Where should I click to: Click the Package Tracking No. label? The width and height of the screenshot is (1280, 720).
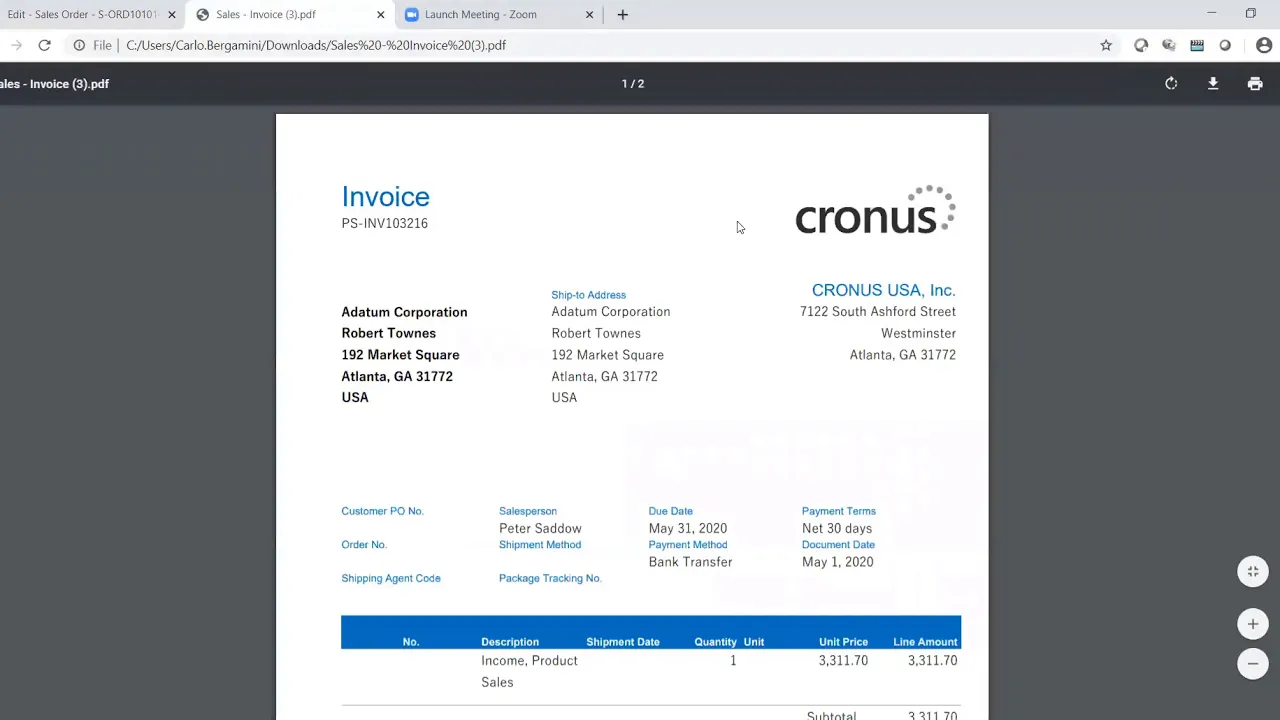click(550, 578)
